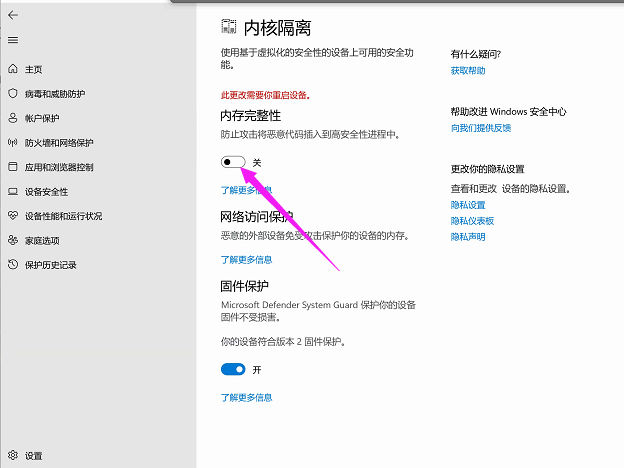Viewport: 624px width, 468px height.
Task: Click the 你的设备符合版本 2 固件保护 text
Action: point(283,341)
